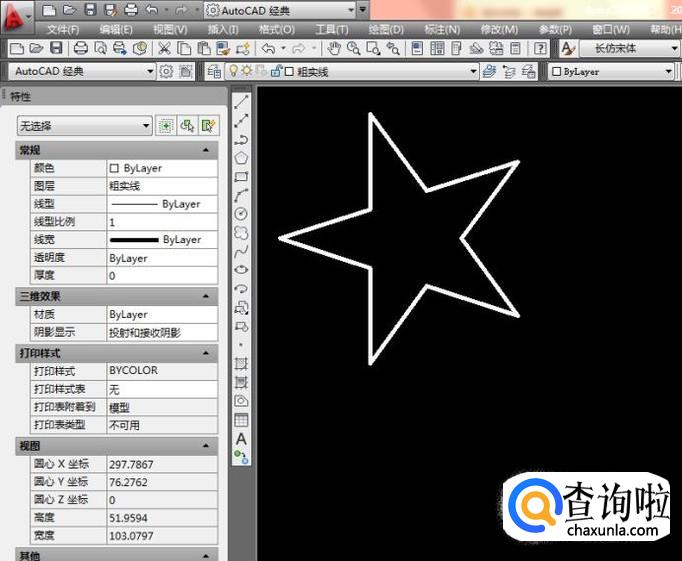Select the Construction Line tool
This screenshot has height=561, width=682.
[241, 120]
